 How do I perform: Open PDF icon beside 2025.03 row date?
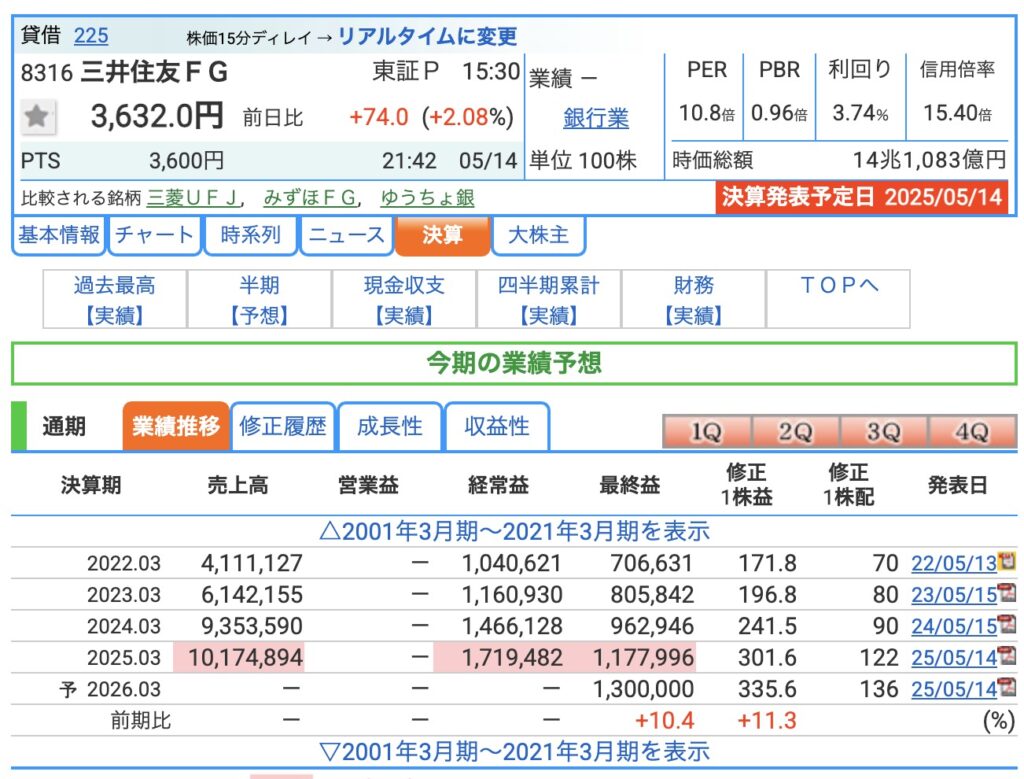(x=1006, y=656)
